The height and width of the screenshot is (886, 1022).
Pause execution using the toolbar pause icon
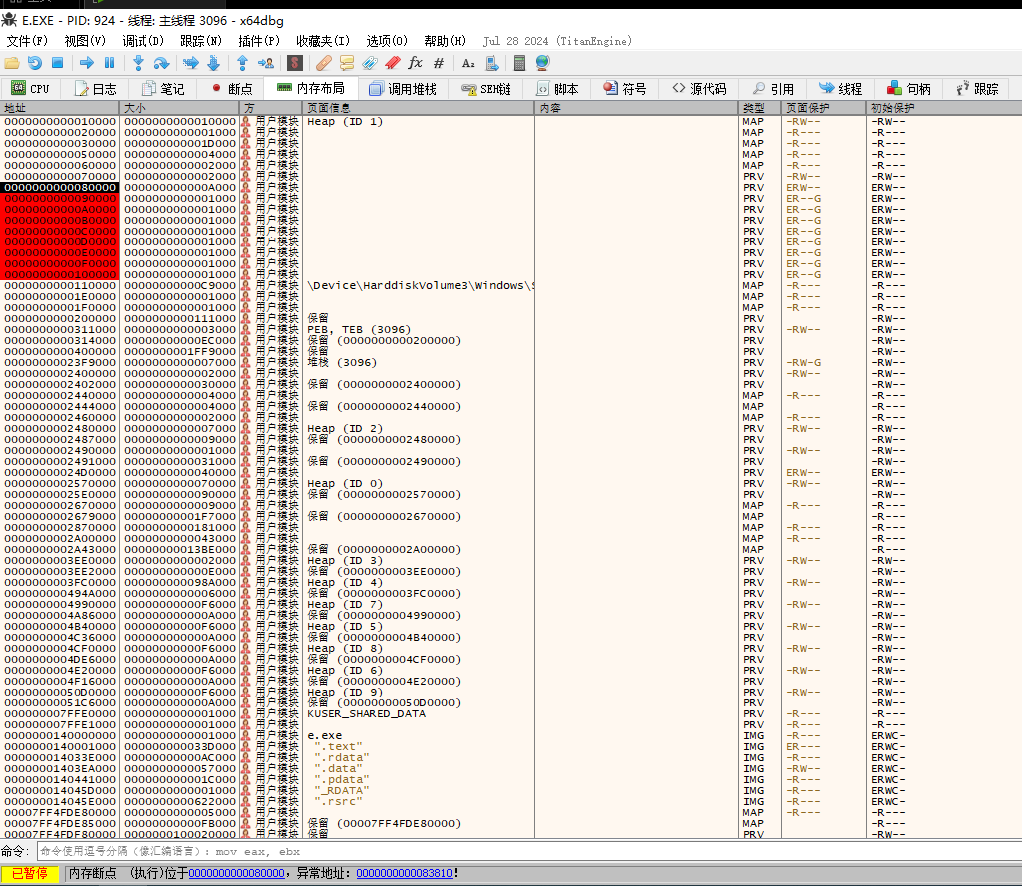click(x=110, y=63)
